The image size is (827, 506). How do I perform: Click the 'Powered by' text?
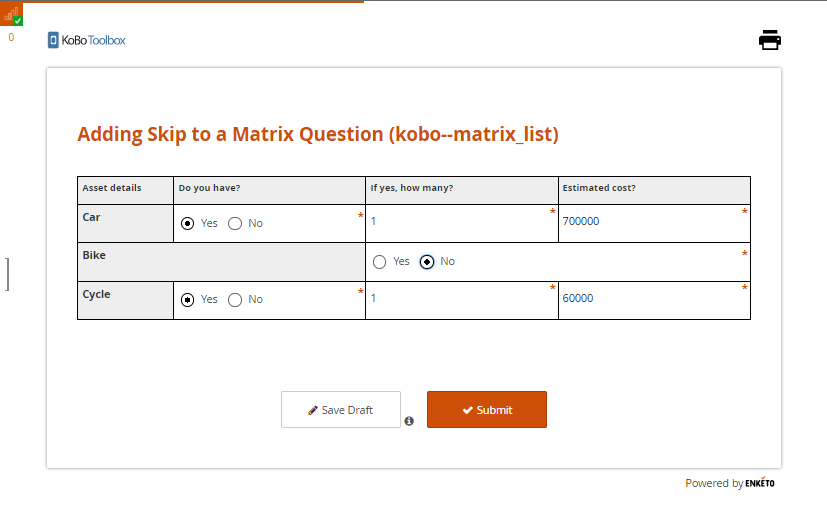(x=714, y=483)
